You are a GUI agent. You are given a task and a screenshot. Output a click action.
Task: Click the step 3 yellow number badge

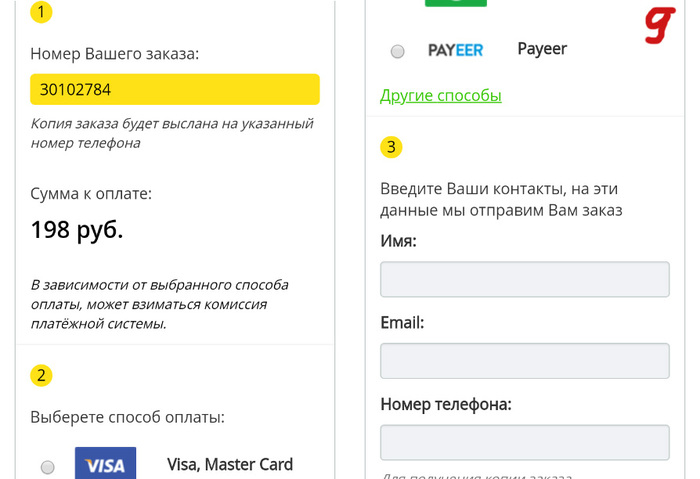[391, 147]
